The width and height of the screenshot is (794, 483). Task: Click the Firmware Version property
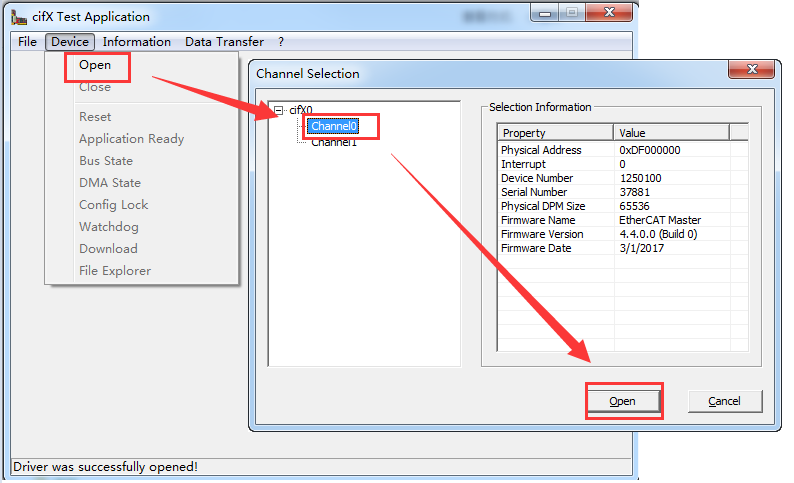pos(542,234)
